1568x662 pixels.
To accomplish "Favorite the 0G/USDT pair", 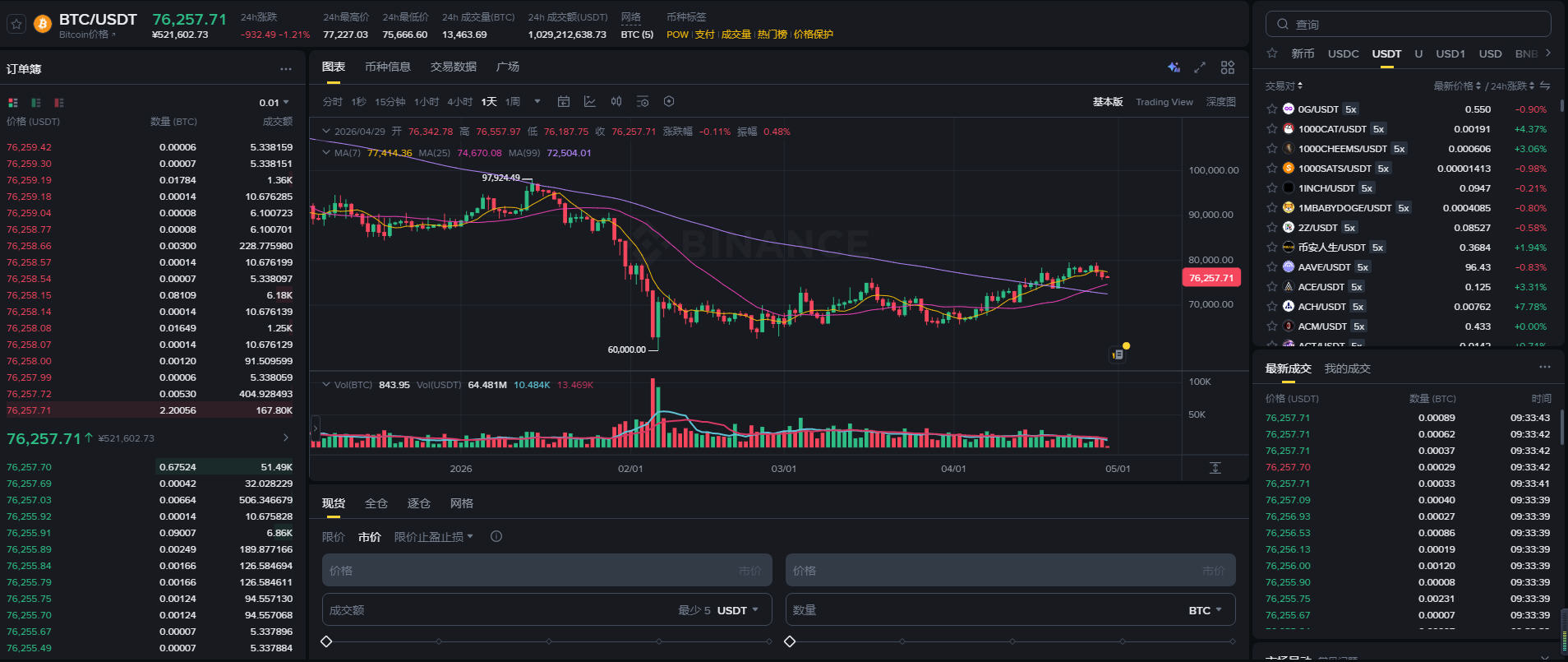I will 1272,109.
